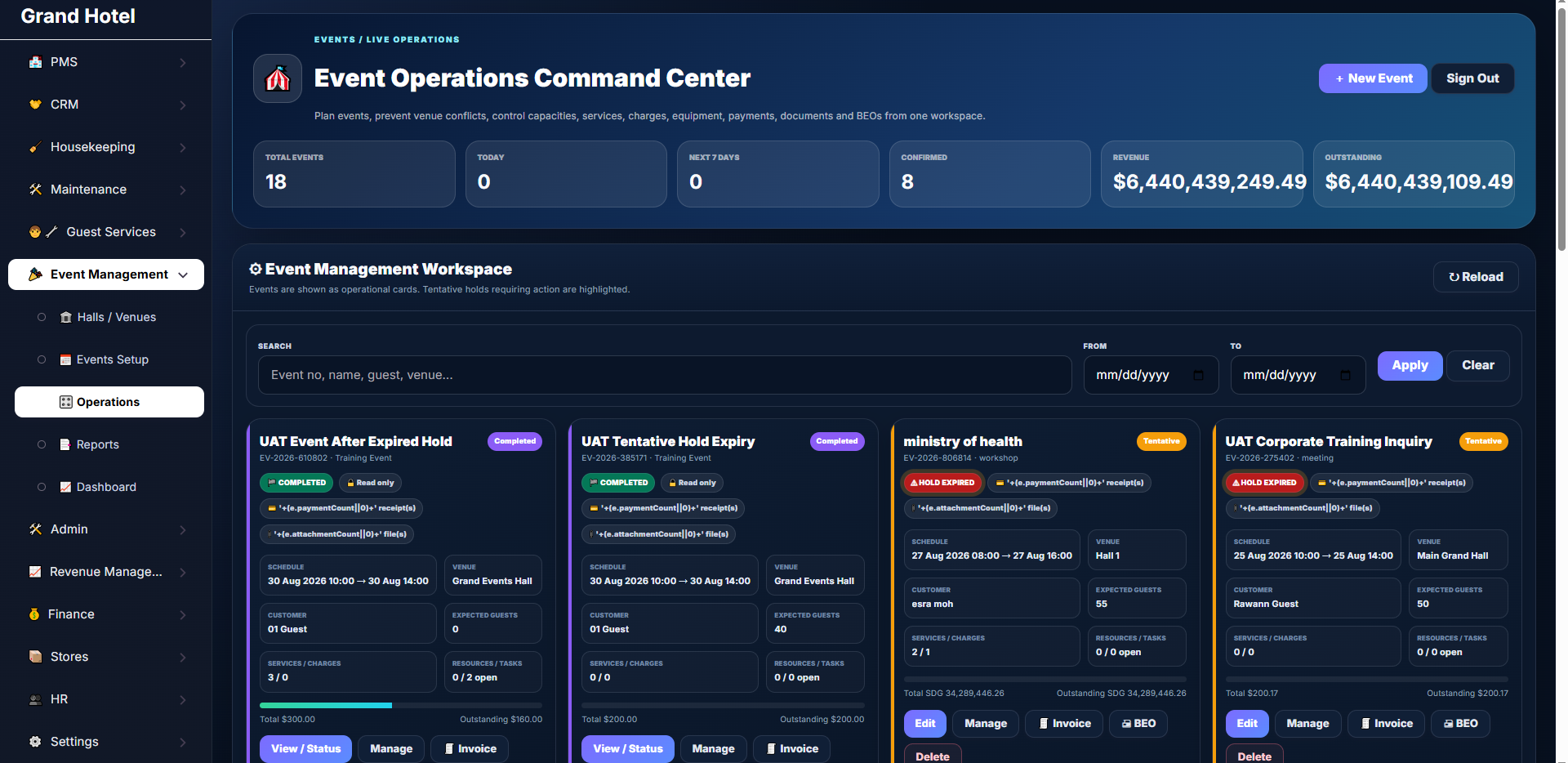Open the HR sidebar menu
This screenshot has width=1568, height=763.
point(106,699)
